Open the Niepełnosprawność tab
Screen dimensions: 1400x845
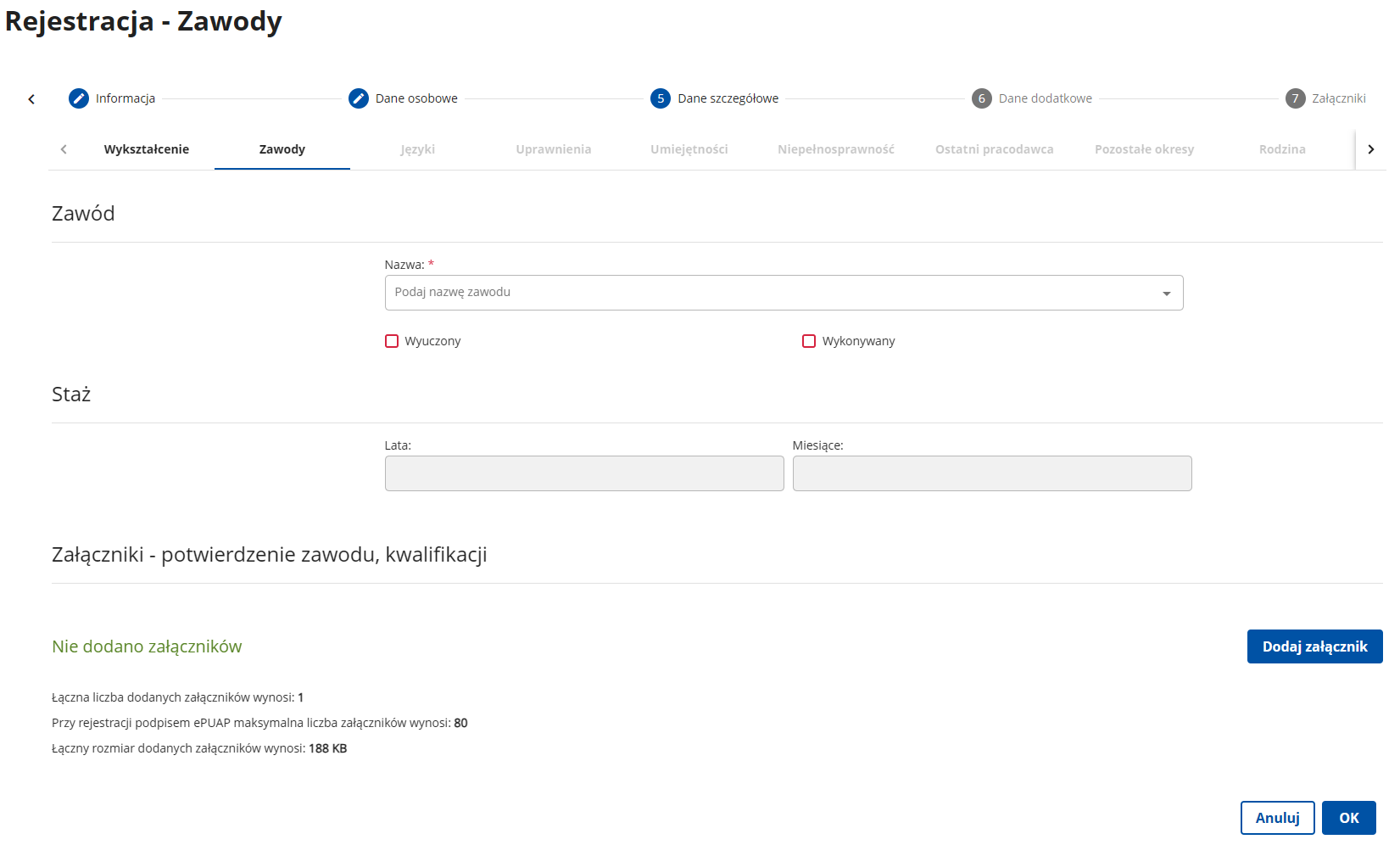(x=836, y=149)
